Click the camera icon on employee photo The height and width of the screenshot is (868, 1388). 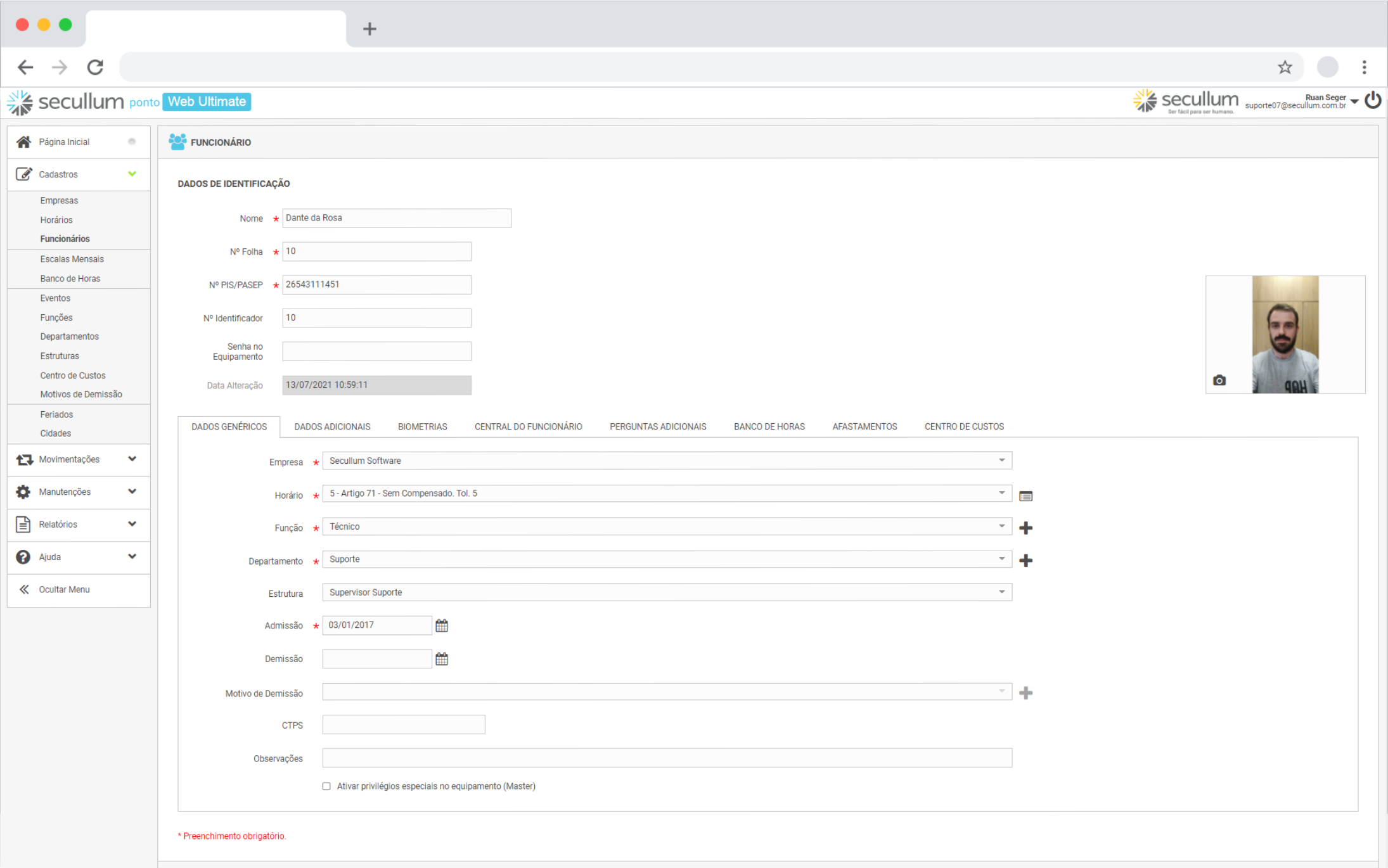tap(1219, 380)
